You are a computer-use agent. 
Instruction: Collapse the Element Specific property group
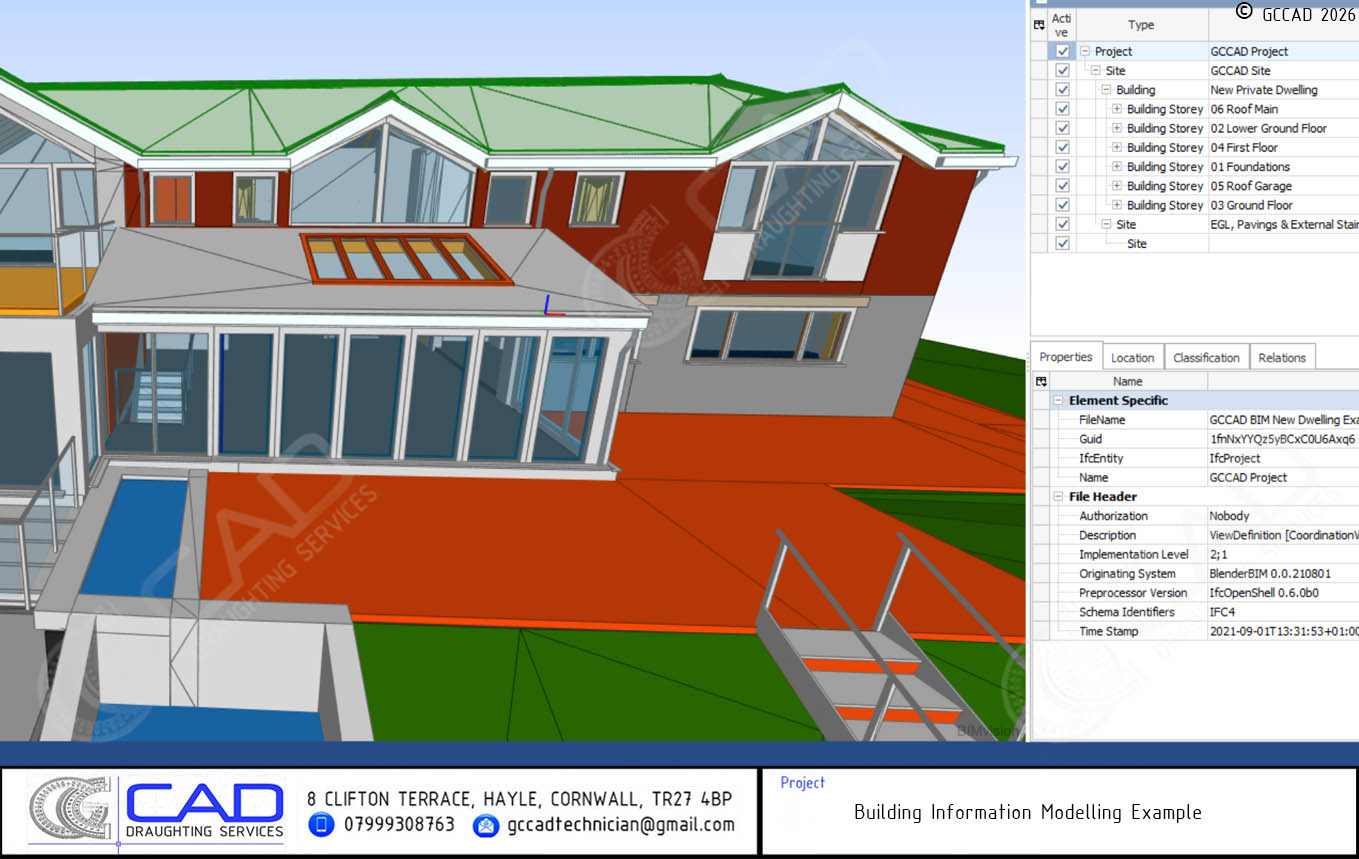coord(1058,401)
